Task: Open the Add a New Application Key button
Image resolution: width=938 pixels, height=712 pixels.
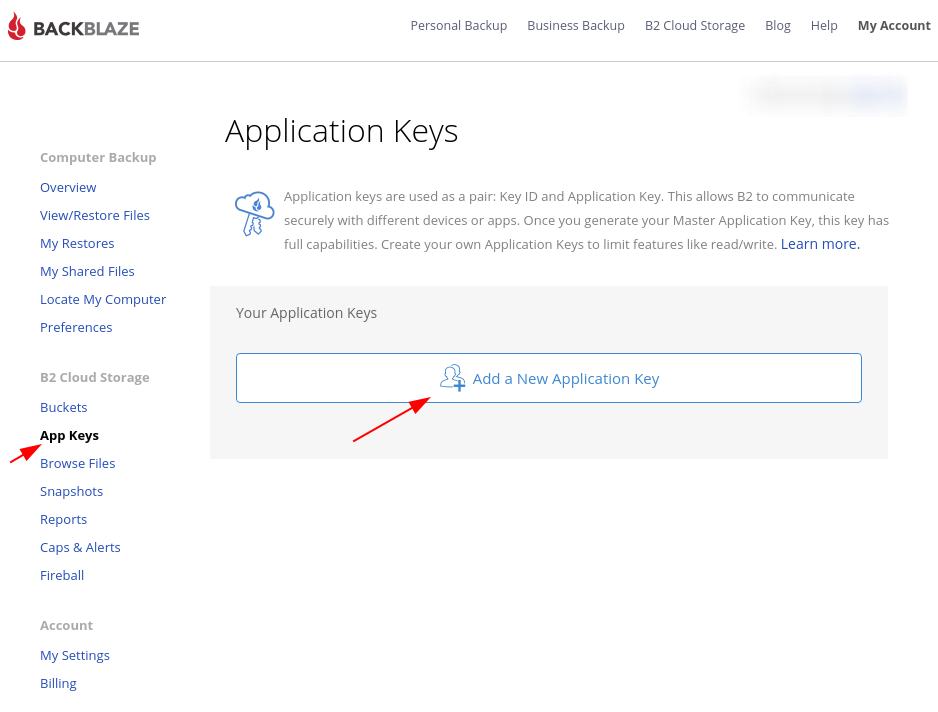Action: pyautogui.click(x=548, y=378)
